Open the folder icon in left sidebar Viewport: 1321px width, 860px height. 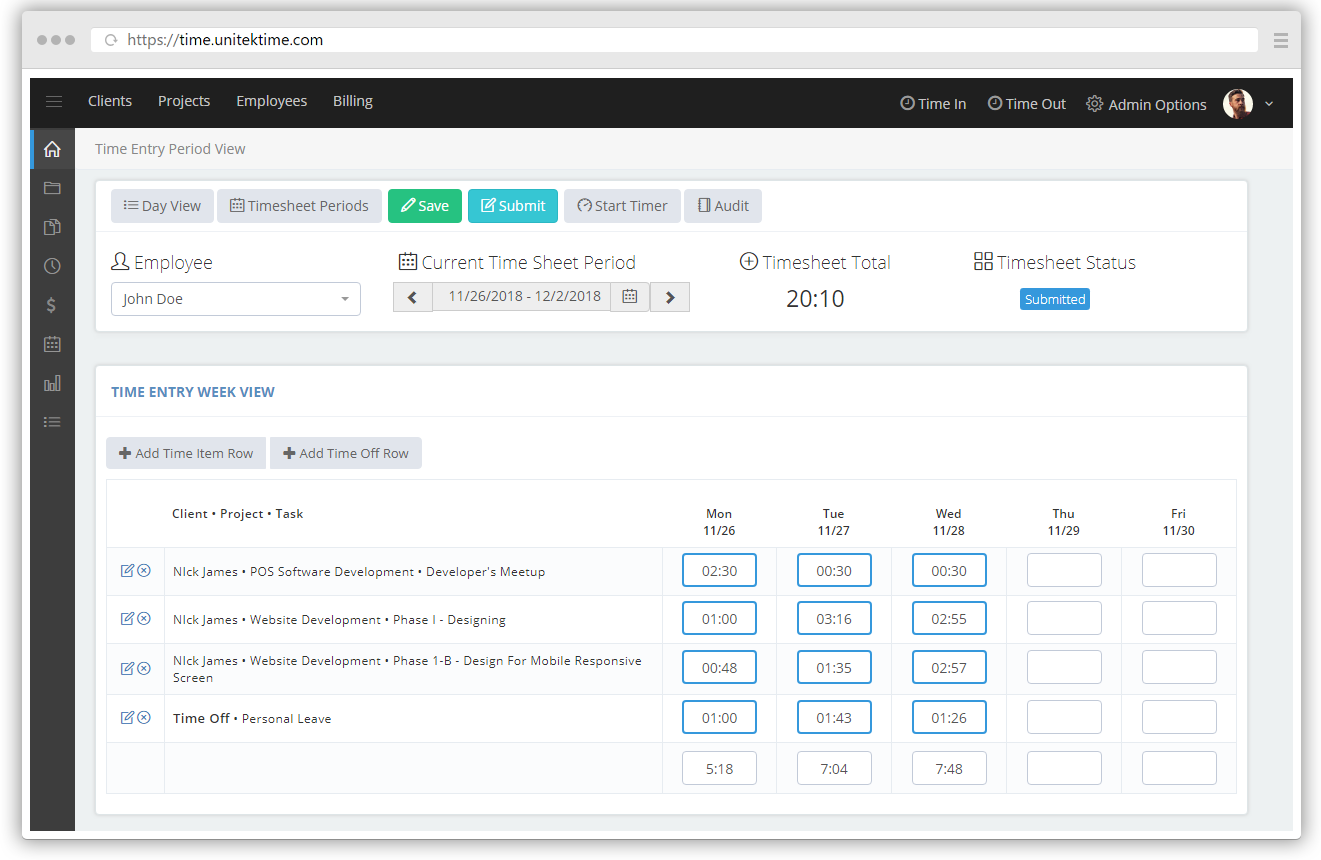pyautogui.click(x=52, y=188)
